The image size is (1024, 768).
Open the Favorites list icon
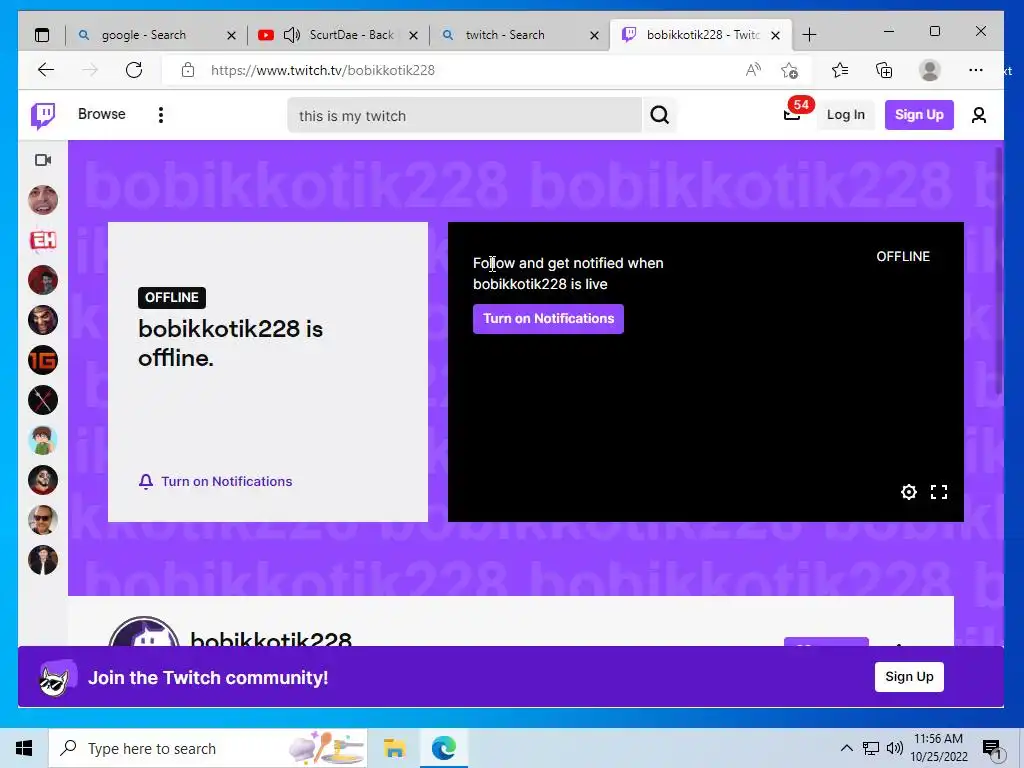(840, 70)
